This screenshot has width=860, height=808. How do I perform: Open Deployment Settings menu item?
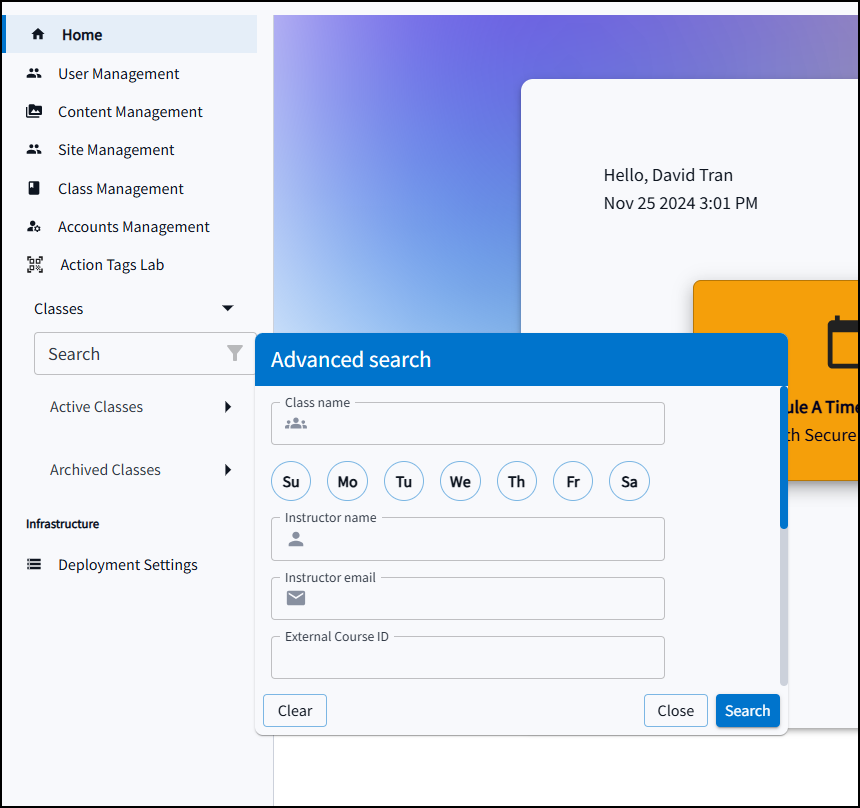coord(127,565)
